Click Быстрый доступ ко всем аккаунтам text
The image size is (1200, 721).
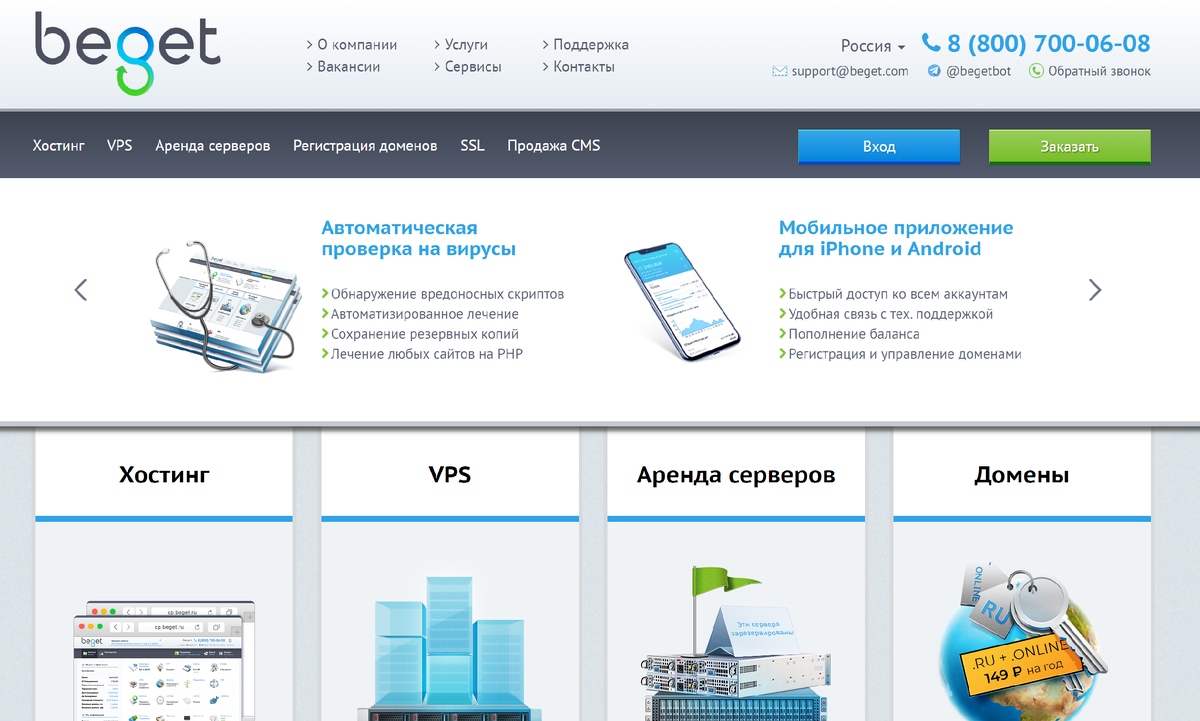tap(898, 294)
